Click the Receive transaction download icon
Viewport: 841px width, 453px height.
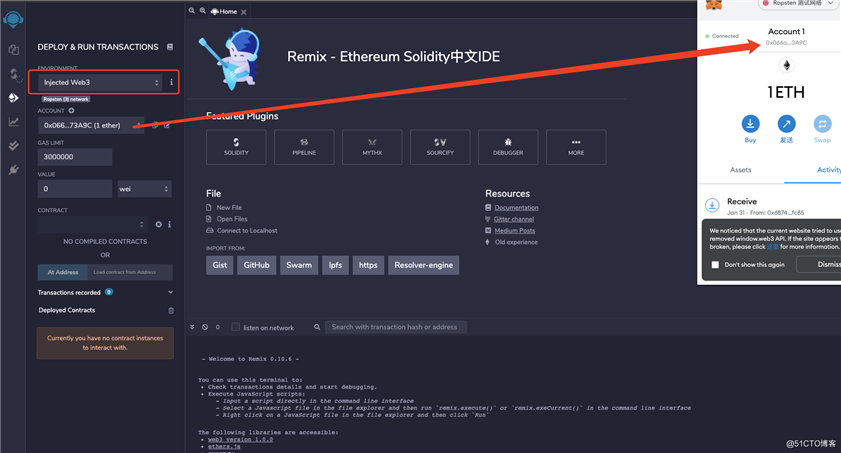coord(712,205)
